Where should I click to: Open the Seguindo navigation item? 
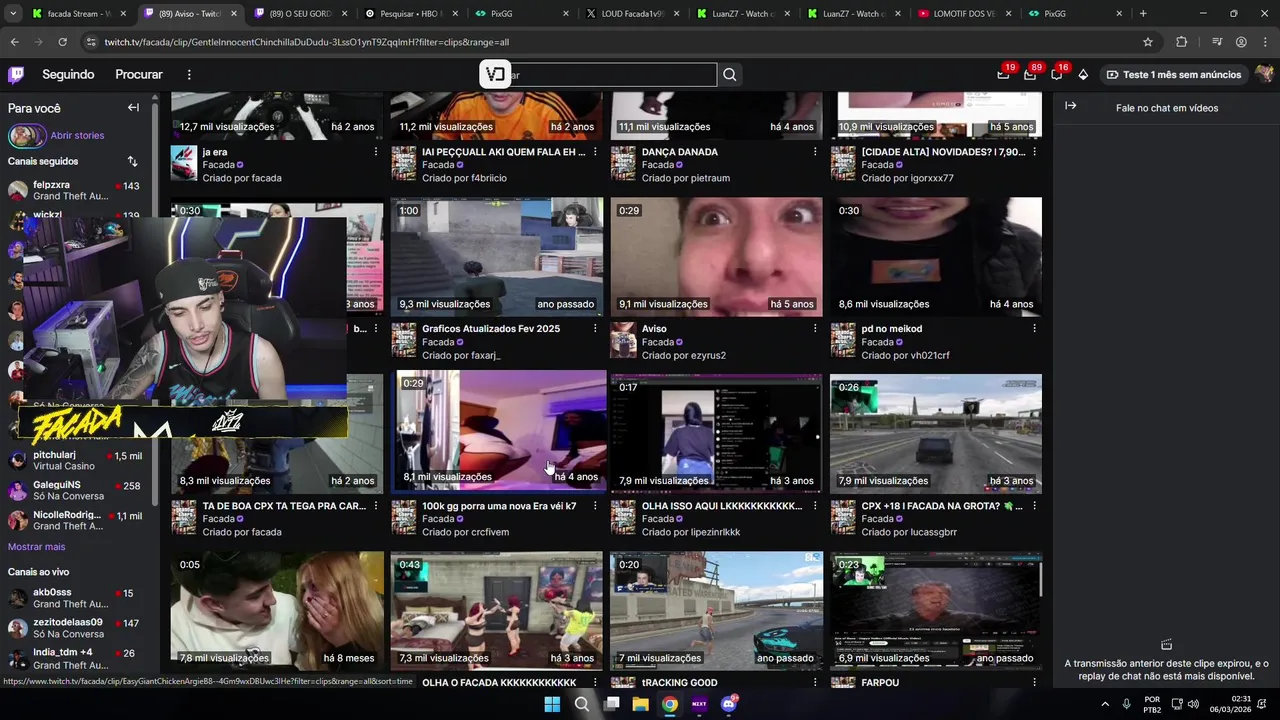[68, 75]
